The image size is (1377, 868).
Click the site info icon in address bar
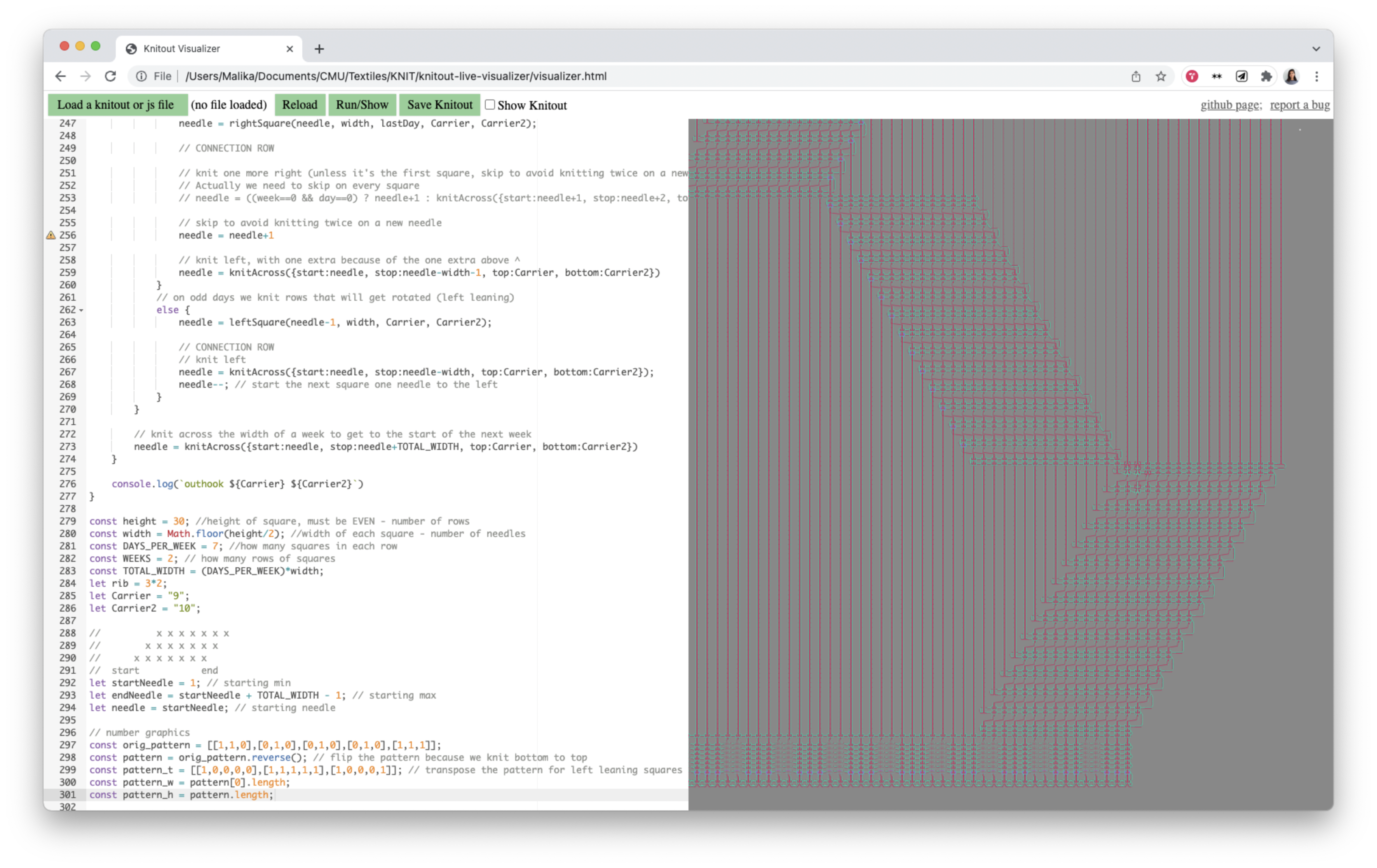click(141, 76)
